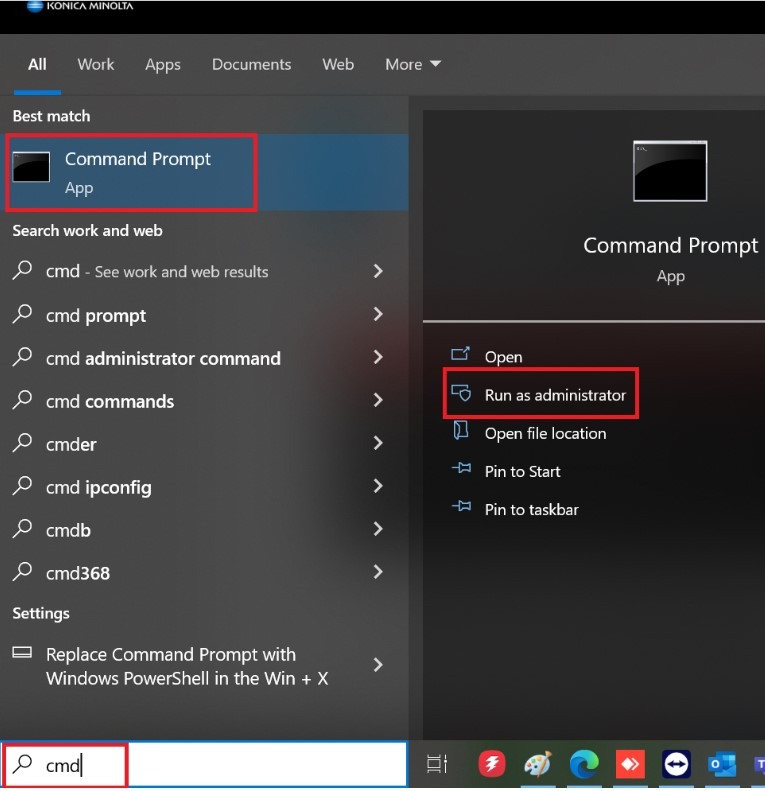Expand the cmd ipconfig suggestion arrow
The image size is (765, 791).
pos(378,487)
